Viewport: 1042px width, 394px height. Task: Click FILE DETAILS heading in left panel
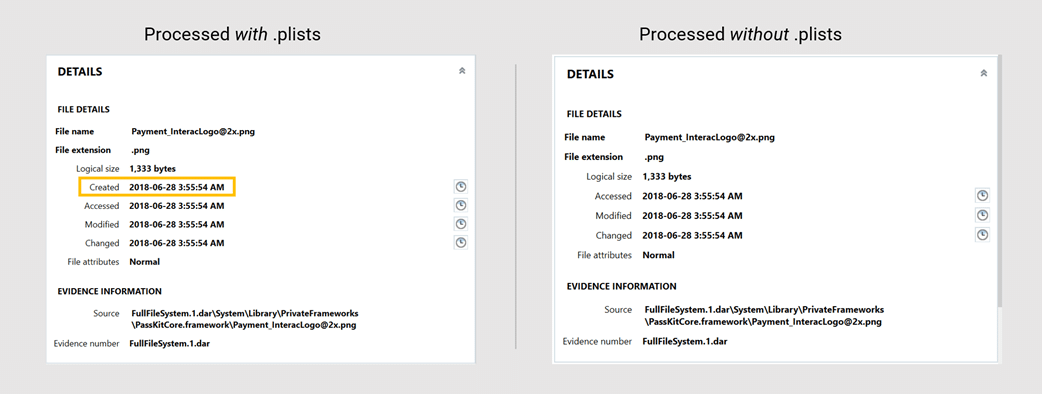[x=84, y=110]
